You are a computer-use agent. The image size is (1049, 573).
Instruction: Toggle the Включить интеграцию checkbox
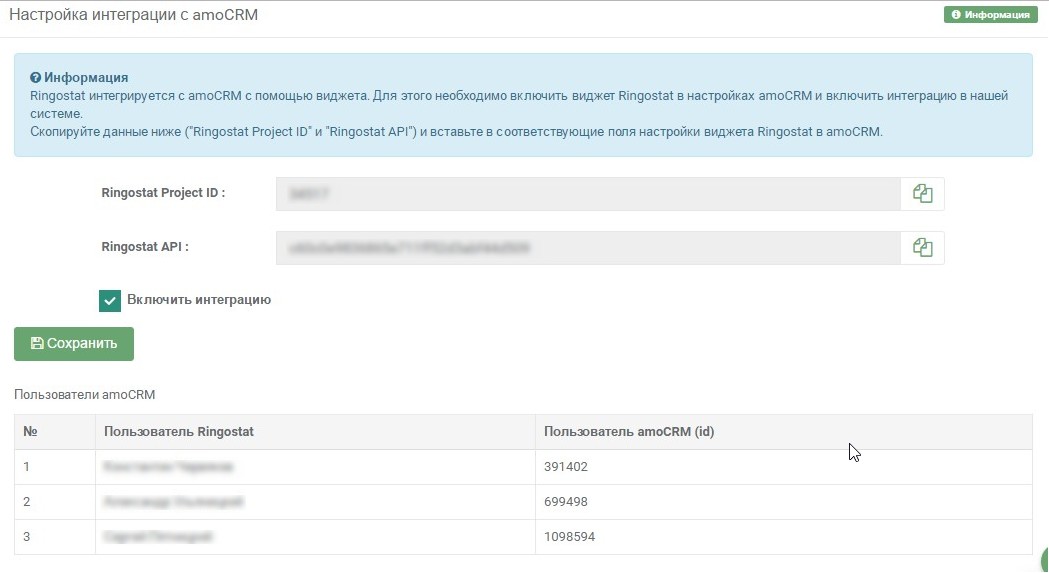tap(110, 301)
